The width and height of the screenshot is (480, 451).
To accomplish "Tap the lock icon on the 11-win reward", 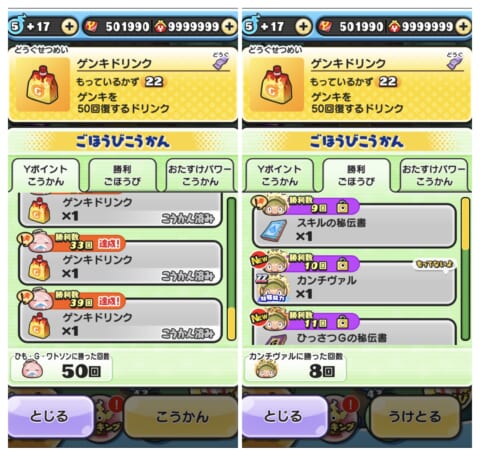I will [342, 322].
